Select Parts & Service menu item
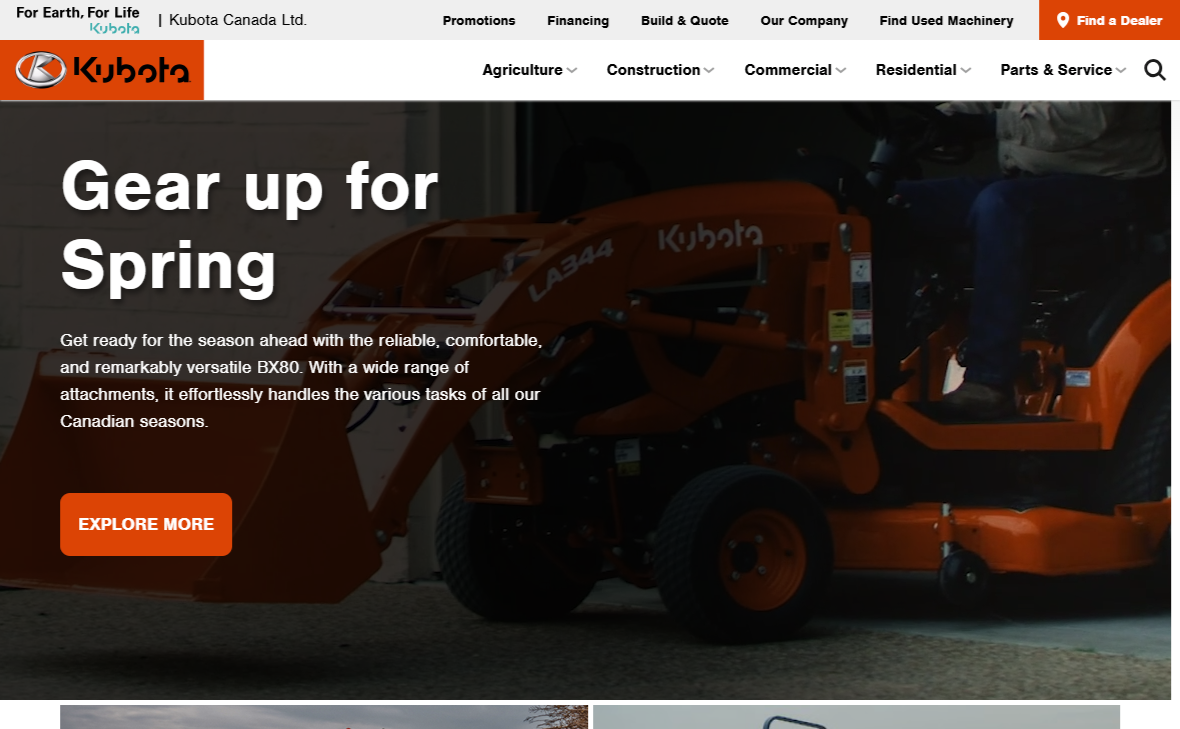 coord(1056,70)
